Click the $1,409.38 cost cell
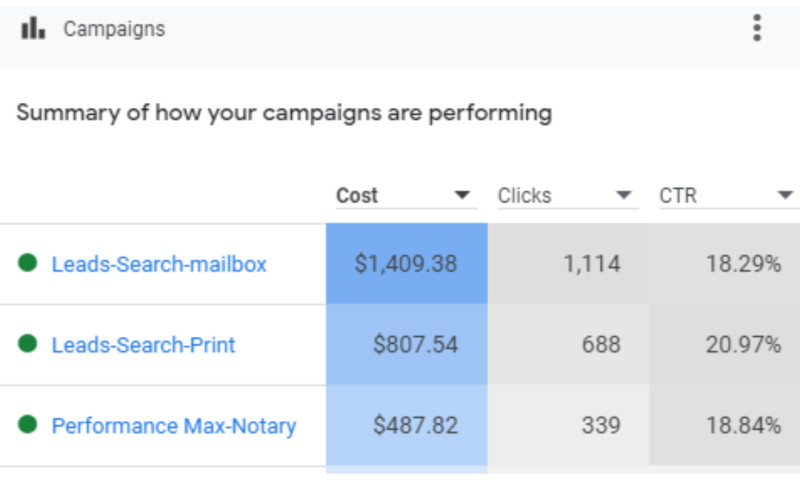Image resolution: width=800 pixels, height=480 pixels. [406, 264]
